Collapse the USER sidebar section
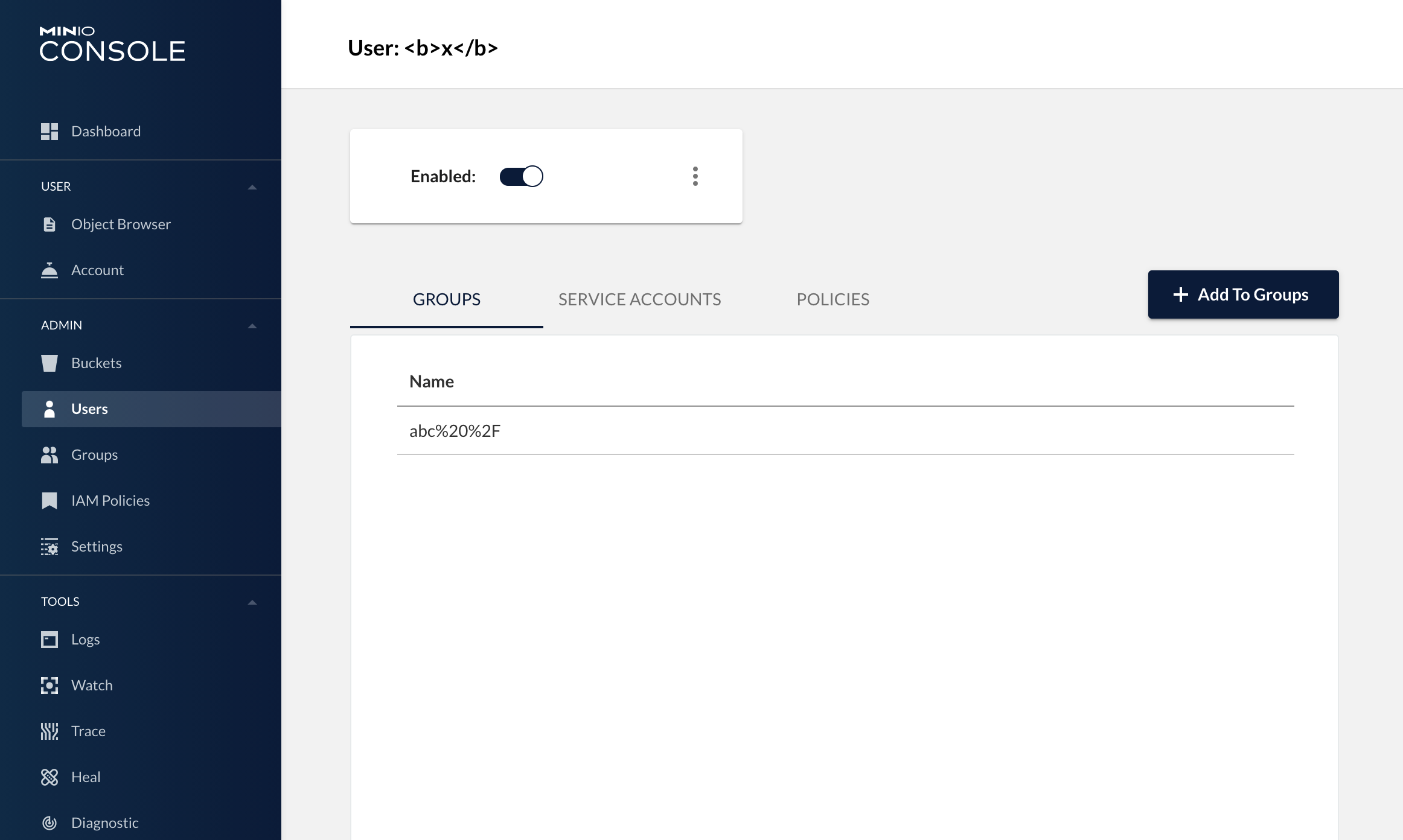The height and width of the screenshot is (840, 1403). (x=252, y=187)
